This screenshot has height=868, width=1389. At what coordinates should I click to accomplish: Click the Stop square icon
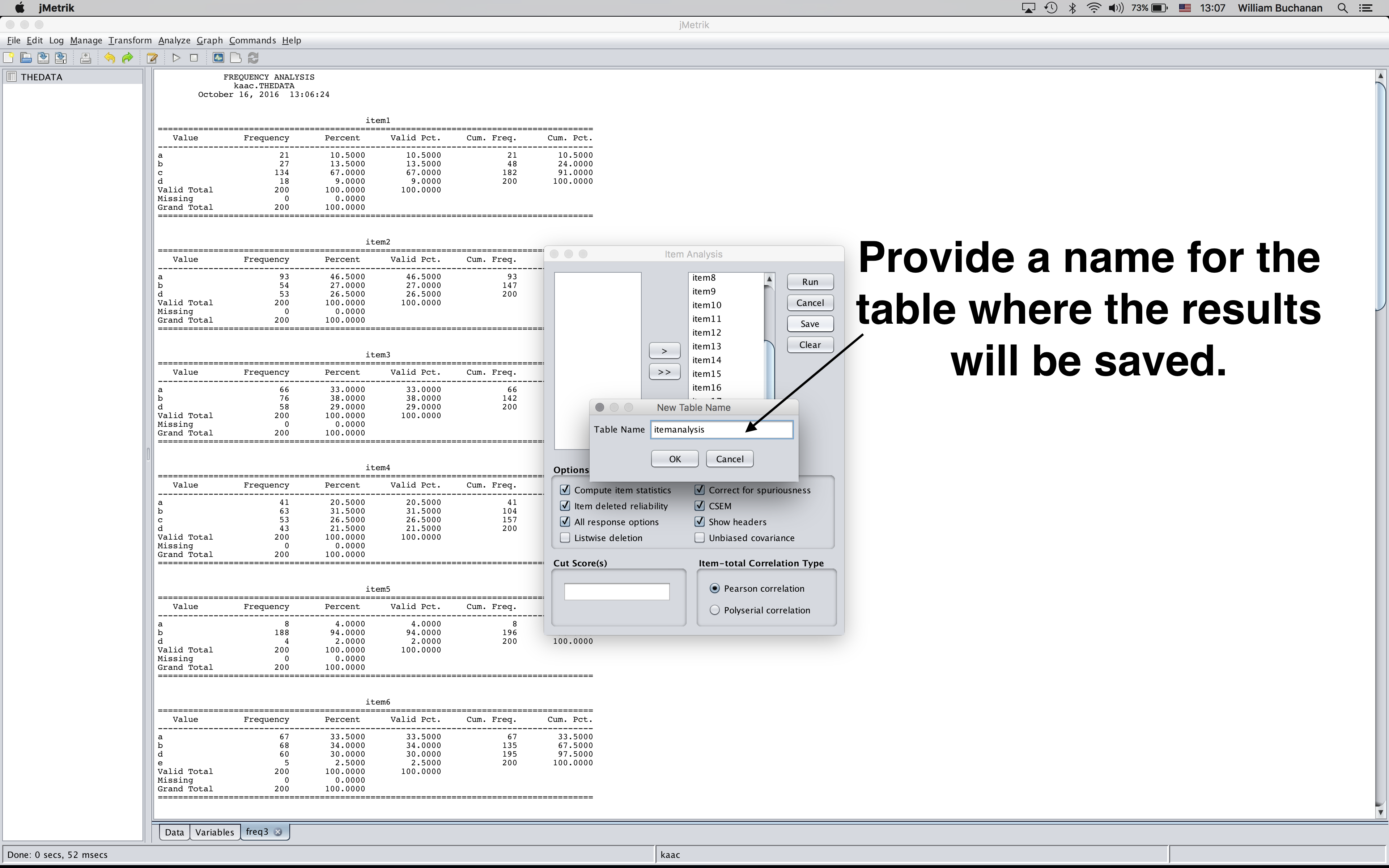tap(194, 58)
